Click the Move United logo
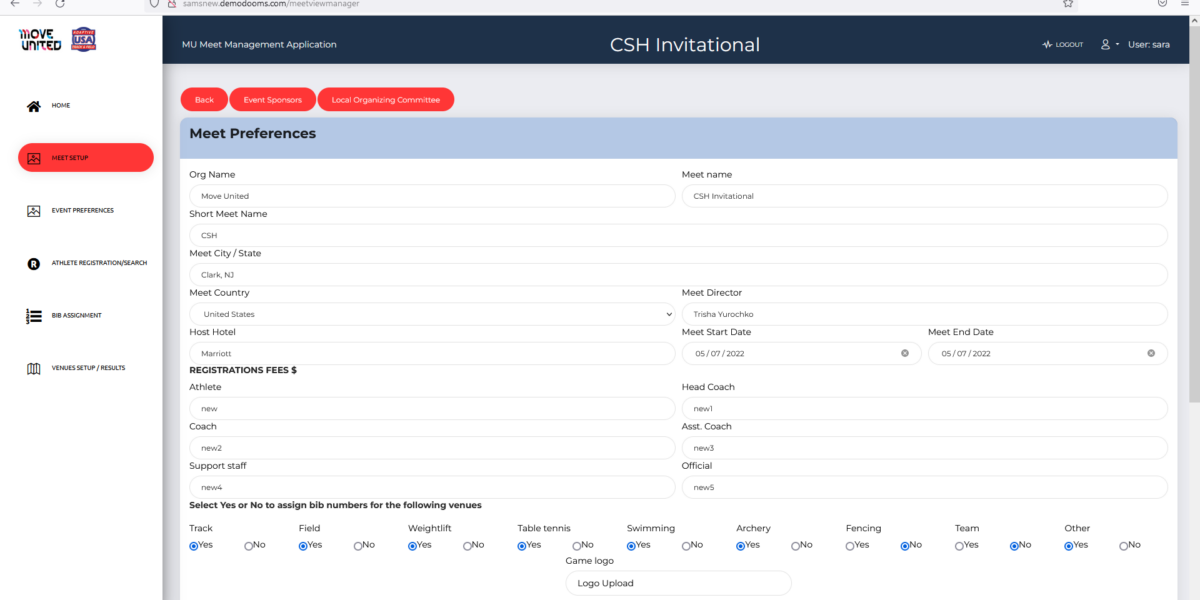Image resolution: width=1200 pixels, height=600 pixels. click(41, 40)
